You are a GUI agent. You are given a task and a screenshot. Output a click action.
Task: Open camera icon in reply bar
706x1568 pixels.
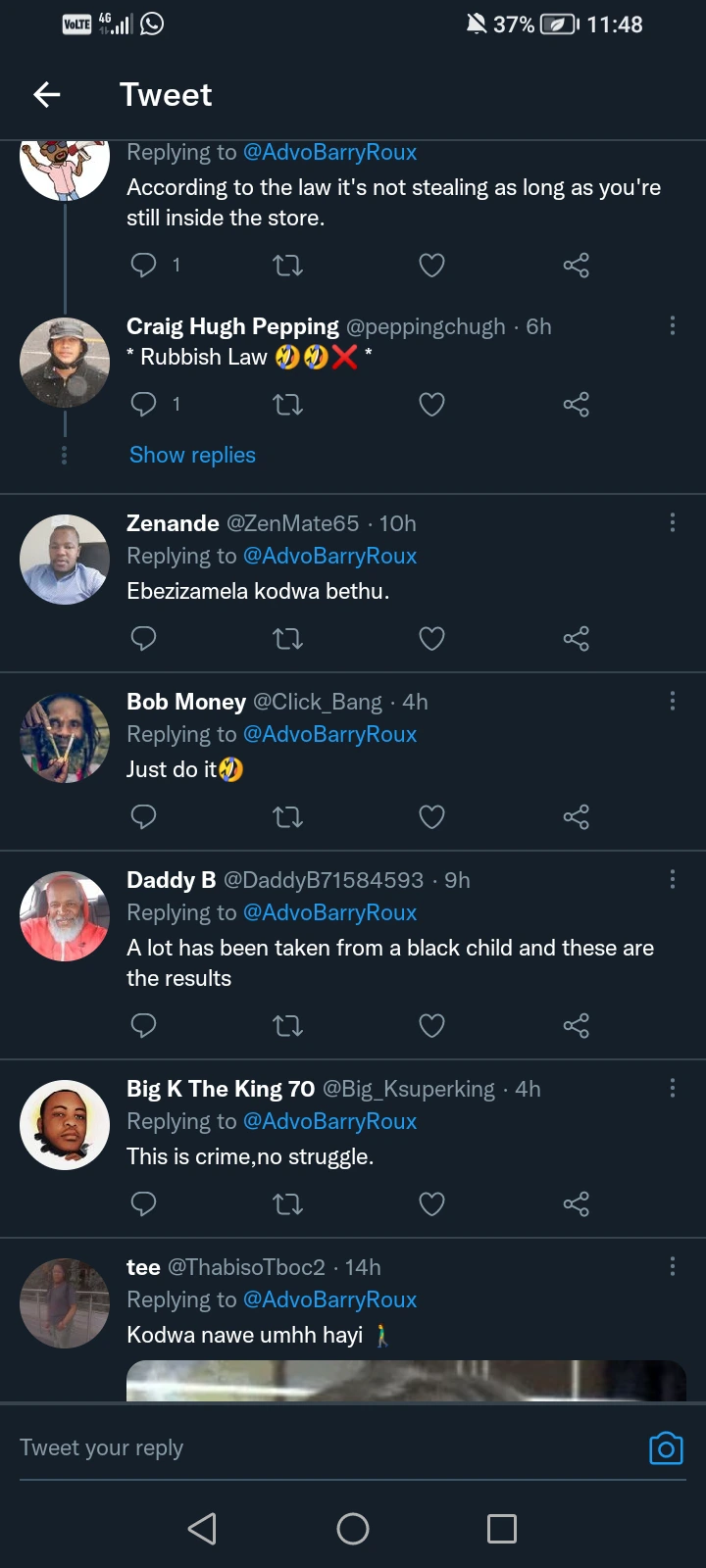[666, 1448]
